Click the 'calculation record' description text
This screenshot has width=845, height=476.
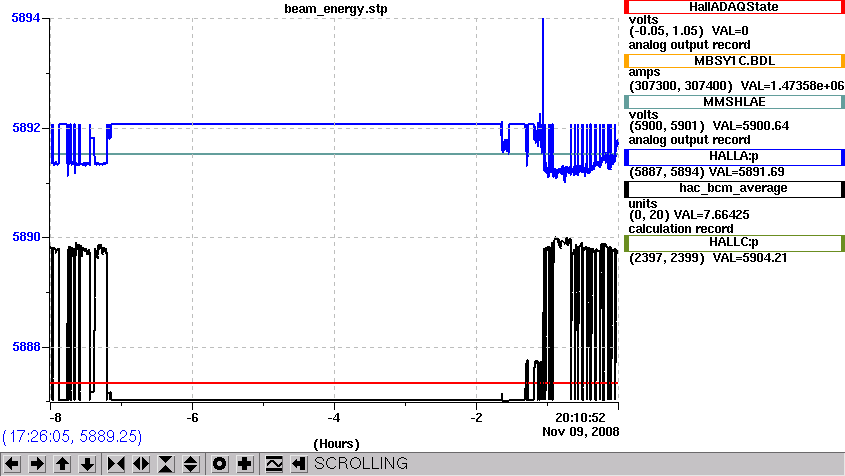click(681, 229)
